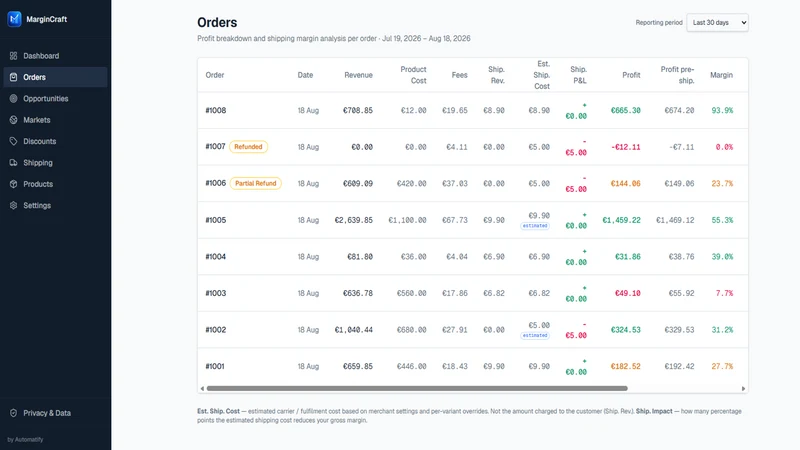Click profit pre-ship value €192.42

click(679, 366)
